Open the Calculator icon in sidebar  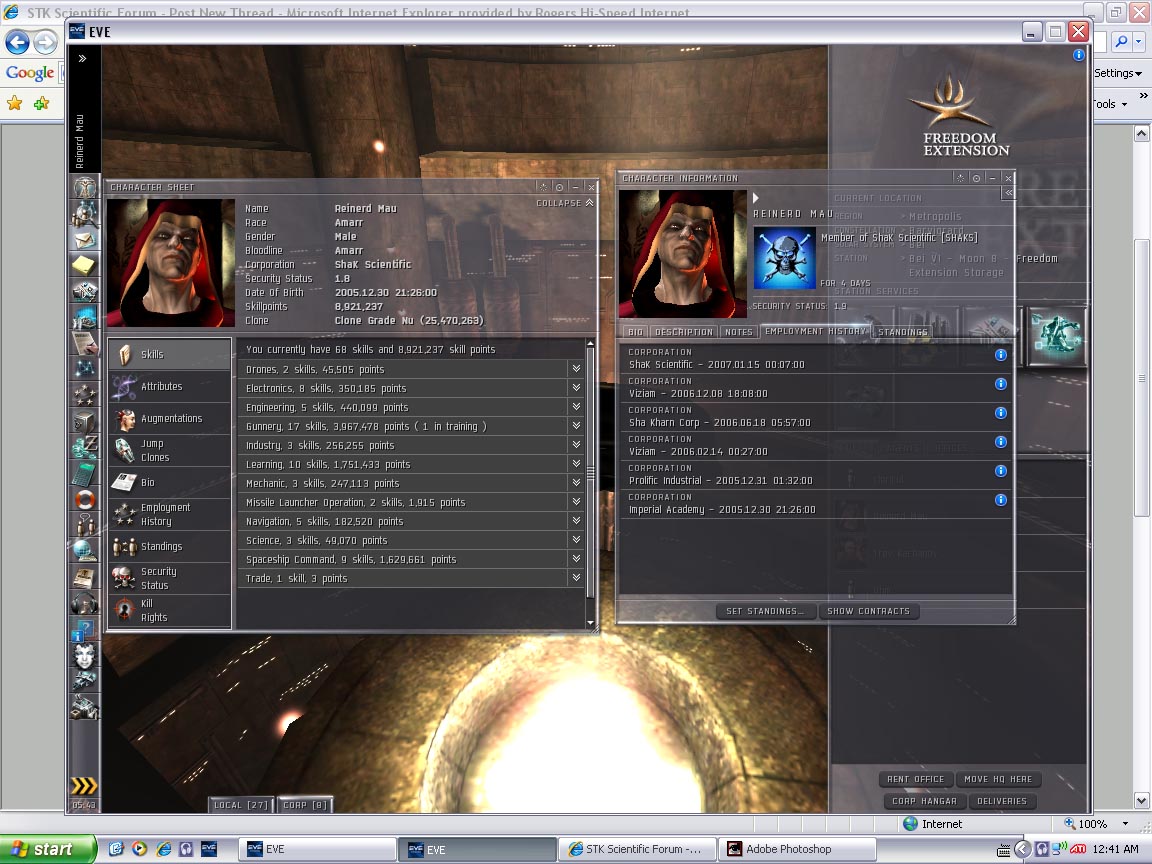[x=85, y=472]
